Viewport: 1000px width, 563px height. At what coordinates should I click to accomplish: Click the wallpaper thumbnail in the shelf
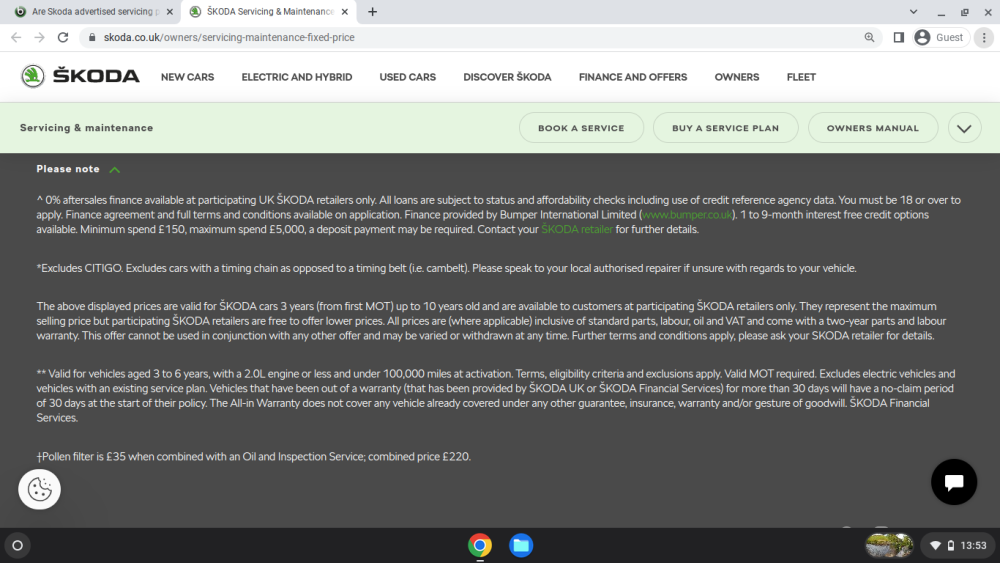889,545
